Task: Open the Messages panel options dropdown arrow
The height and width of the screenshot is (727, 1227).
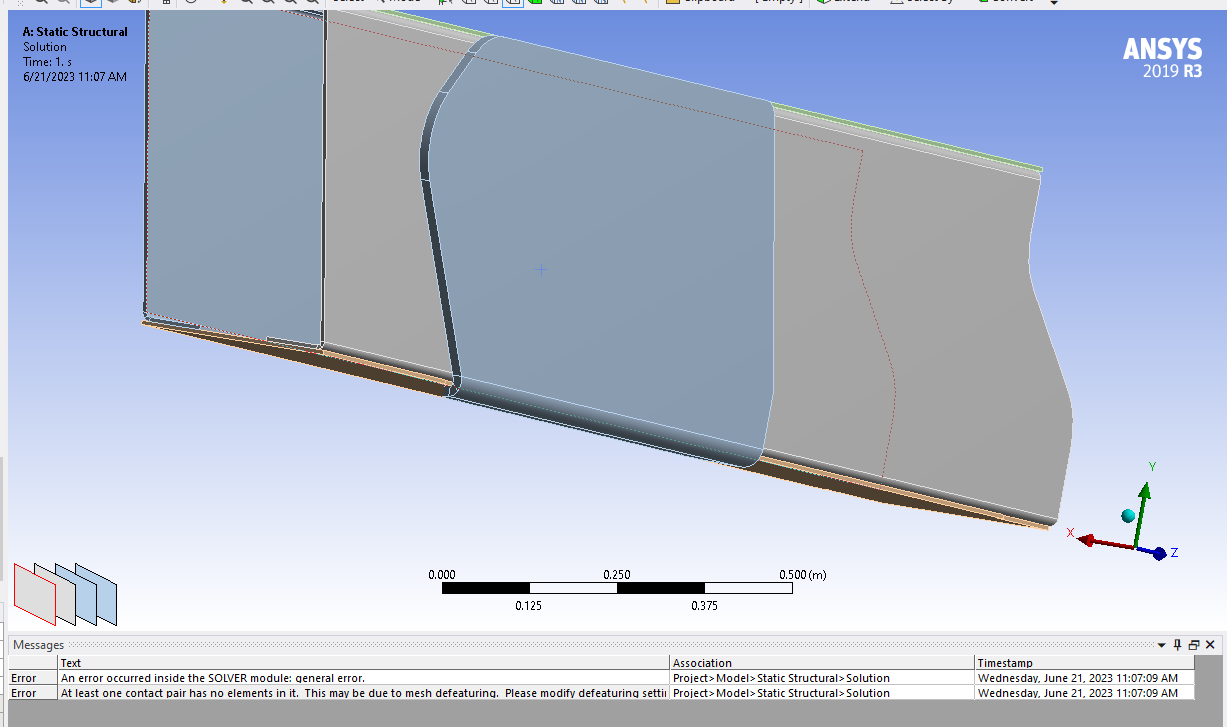Action: click(1161, 646)
